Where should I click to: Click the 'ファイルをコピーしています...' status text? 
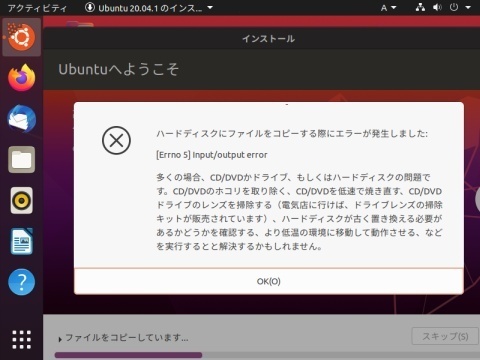click(x=127, y=338)
